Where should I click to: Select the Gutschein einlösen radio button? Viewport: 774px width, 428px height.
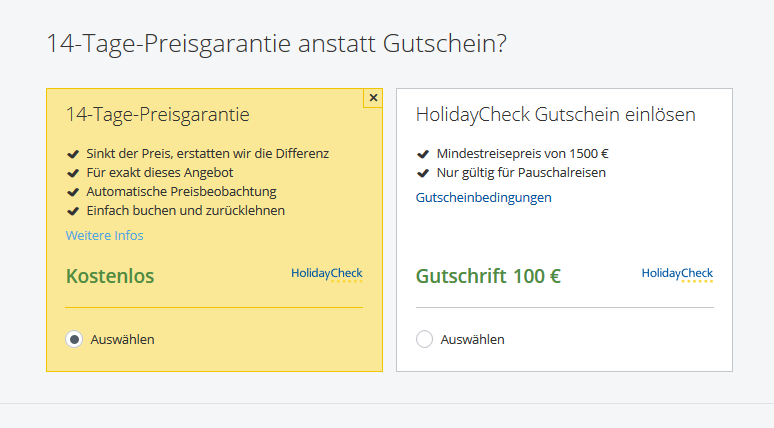[x=425, y=339]
